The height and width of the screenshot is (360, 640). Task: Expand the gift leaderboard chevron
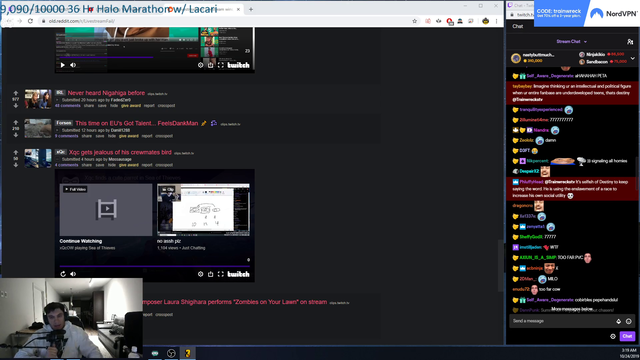(x=633, y=58)
